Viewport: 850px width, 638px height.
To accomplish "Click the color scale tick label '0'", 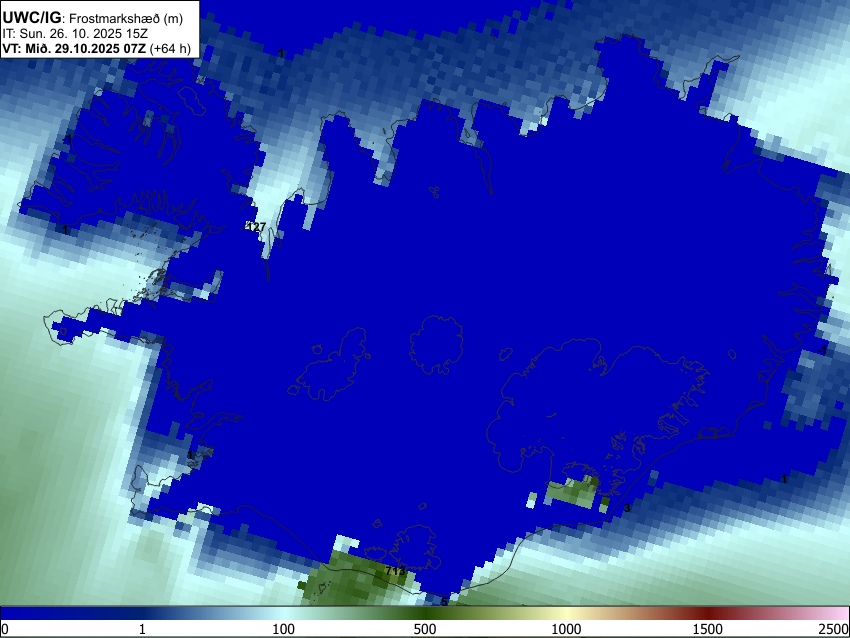I will pos(5,629).
